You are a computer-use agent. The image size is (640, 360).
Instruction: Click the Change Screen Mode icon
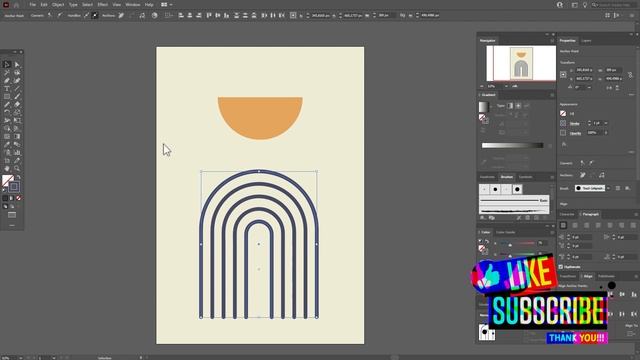click(12, 215)
